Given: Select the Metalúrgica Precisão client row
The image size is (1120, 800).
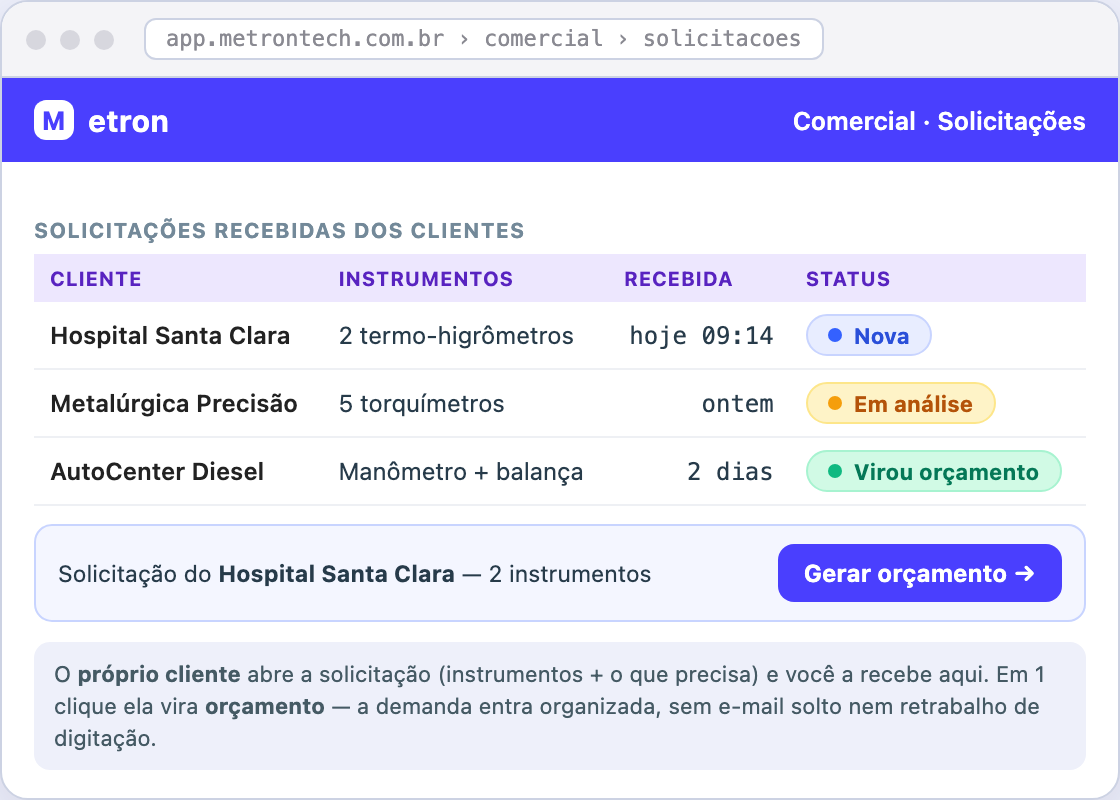Looking at the screenshot, I should 560,403.
